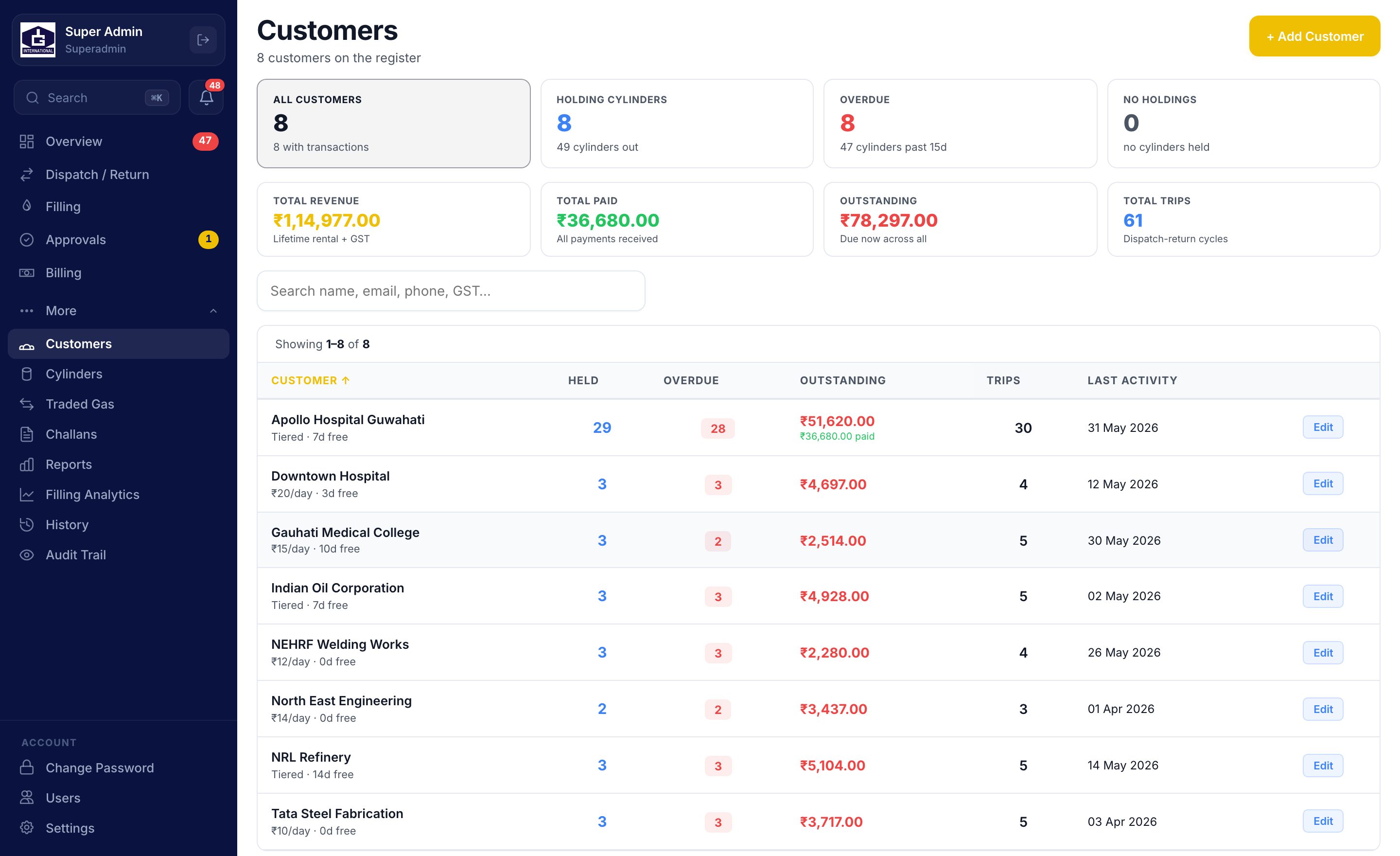Edit NEHRF Welding Works
The width and height of the screenshot is (1400, 856).
pos(1323,653)
